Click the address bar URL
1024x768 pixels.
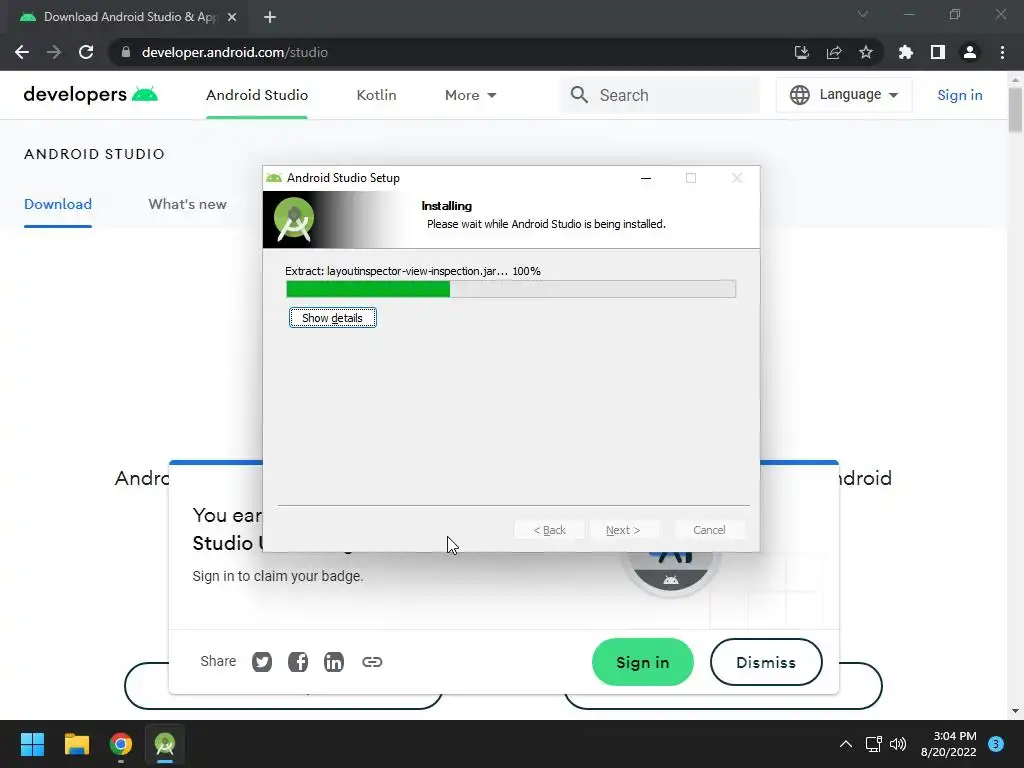tap(235, 52)
